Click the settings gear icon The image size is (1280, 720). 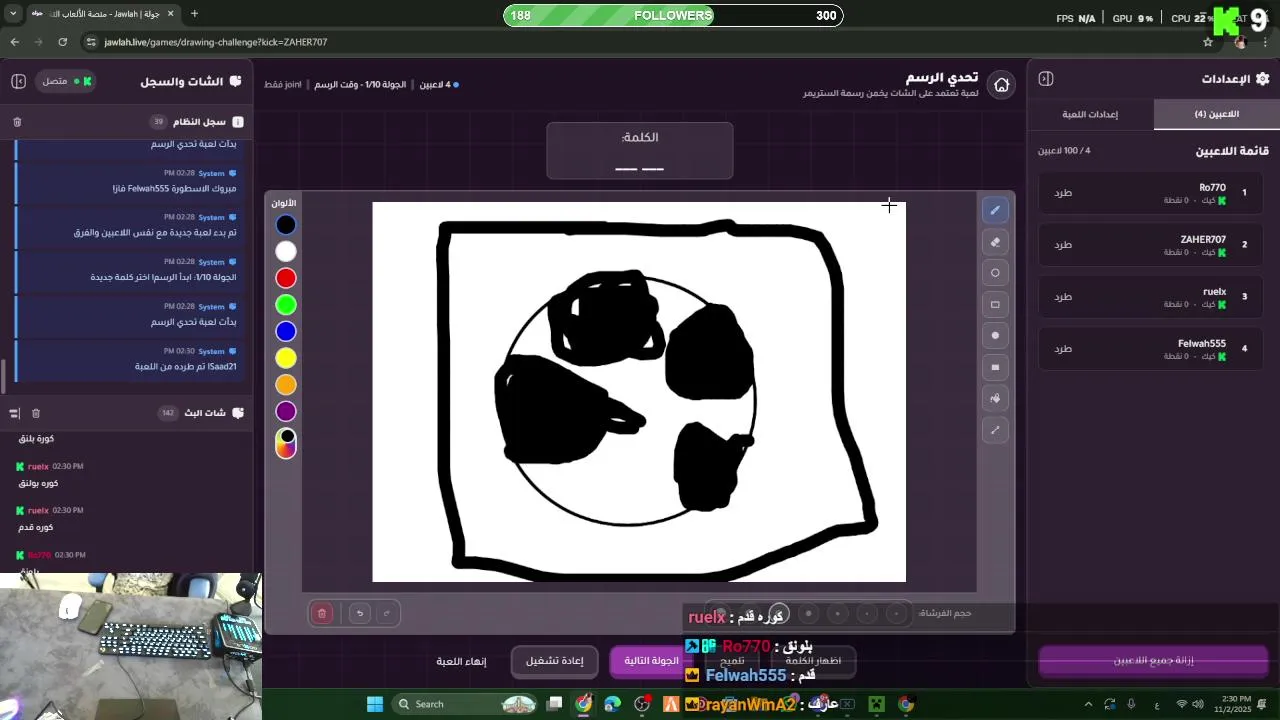tap(1262, 79)
